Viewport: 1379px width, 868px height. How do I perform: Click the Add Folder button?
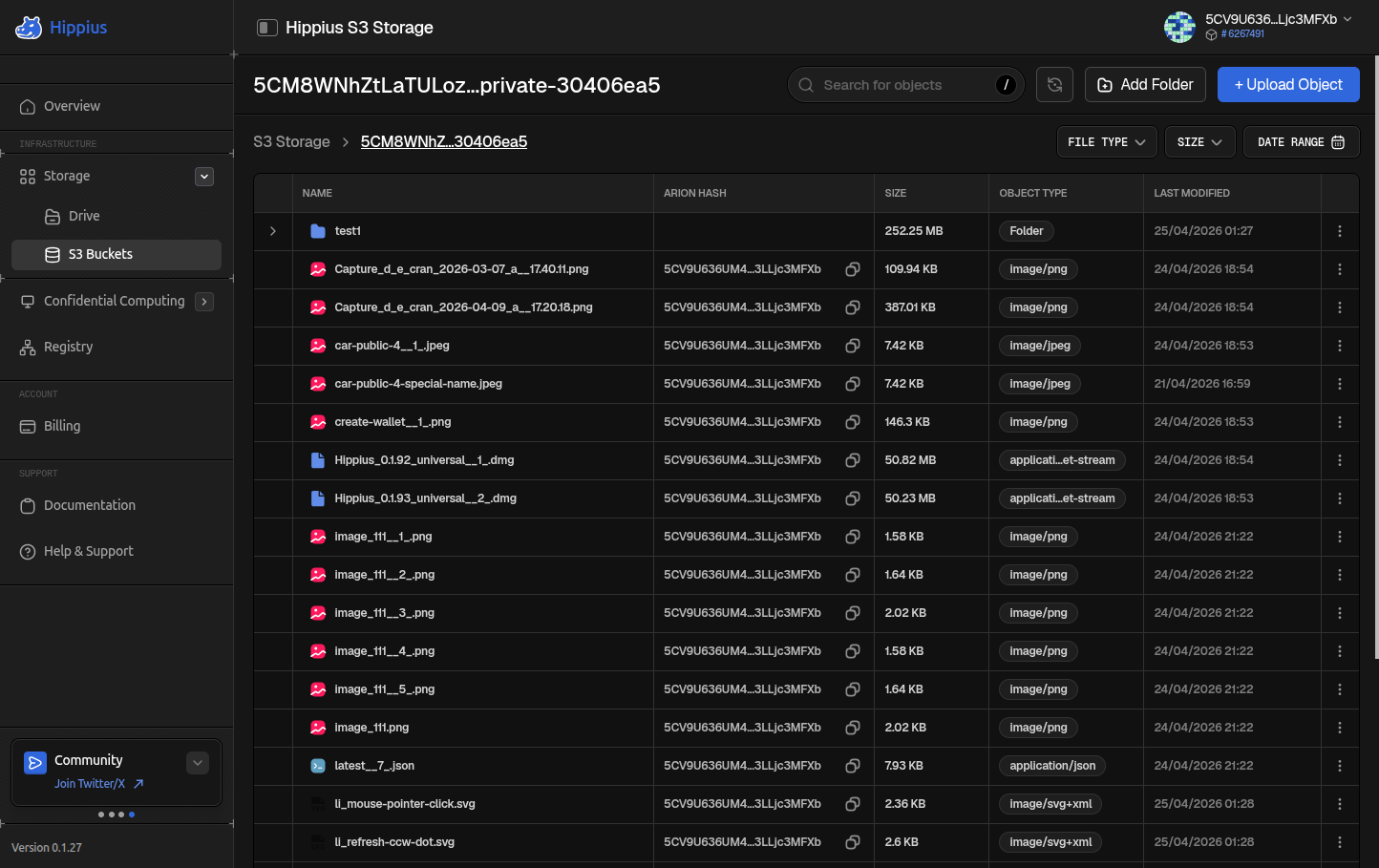[x=1145, y=85]
